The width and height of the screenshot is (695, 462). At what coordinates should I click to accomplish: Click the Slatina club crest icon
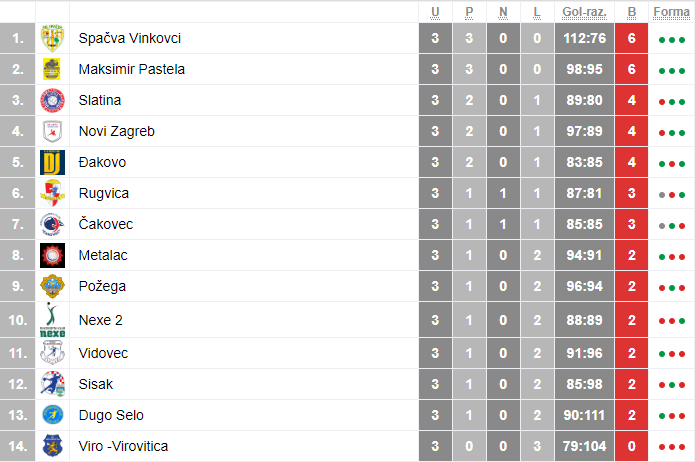pyautogui.click(x=52, y=100)
